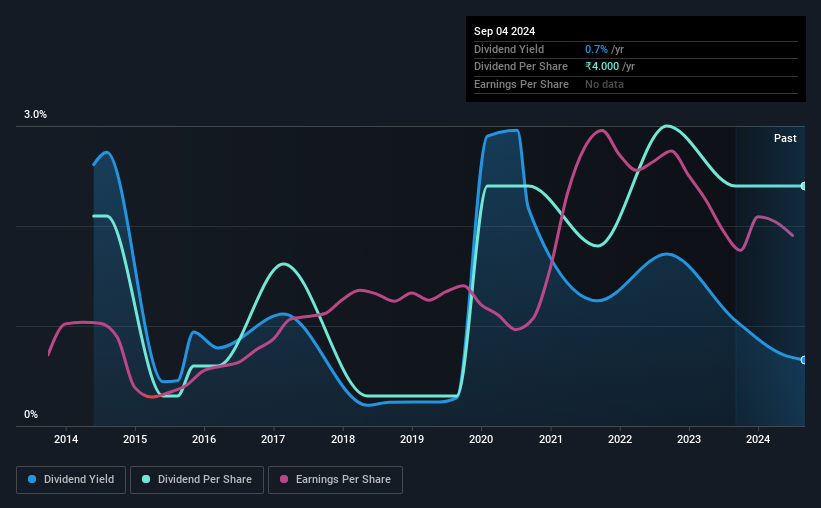This screenshot has height=508, width=821.
Task: Click the 2020 x-axis label
Action: (481, 439)
